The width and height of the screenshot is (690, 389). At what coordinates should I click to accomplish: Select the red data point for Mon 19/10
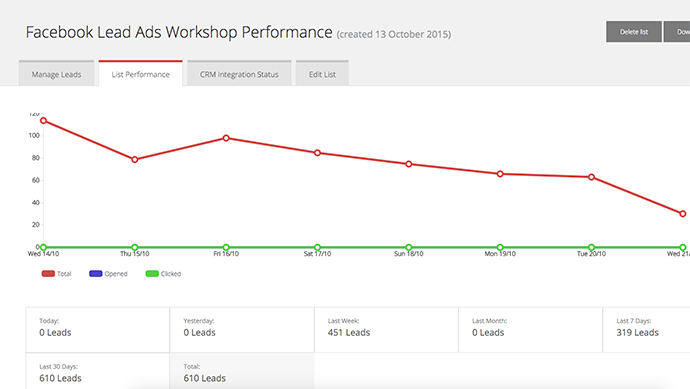tap(500, 174)
